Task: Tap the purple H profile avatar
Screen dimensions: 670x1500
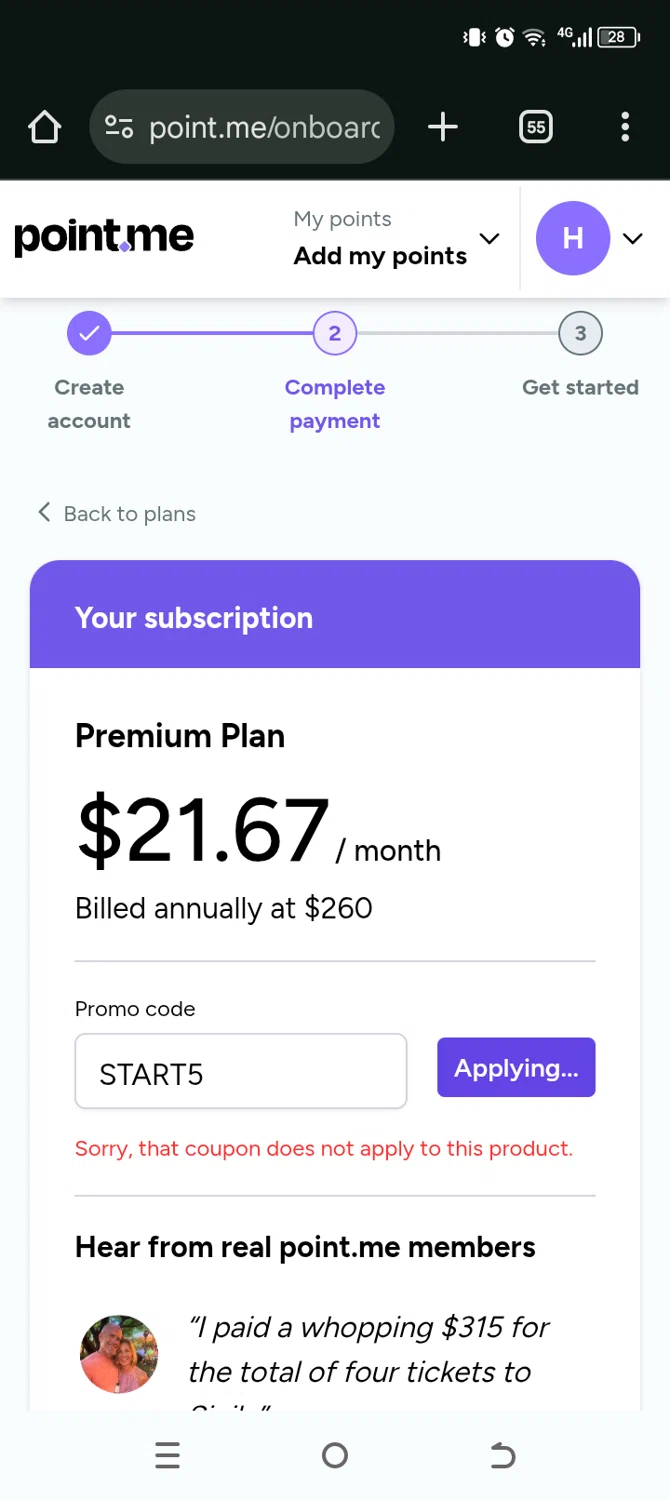Action: 573,238
